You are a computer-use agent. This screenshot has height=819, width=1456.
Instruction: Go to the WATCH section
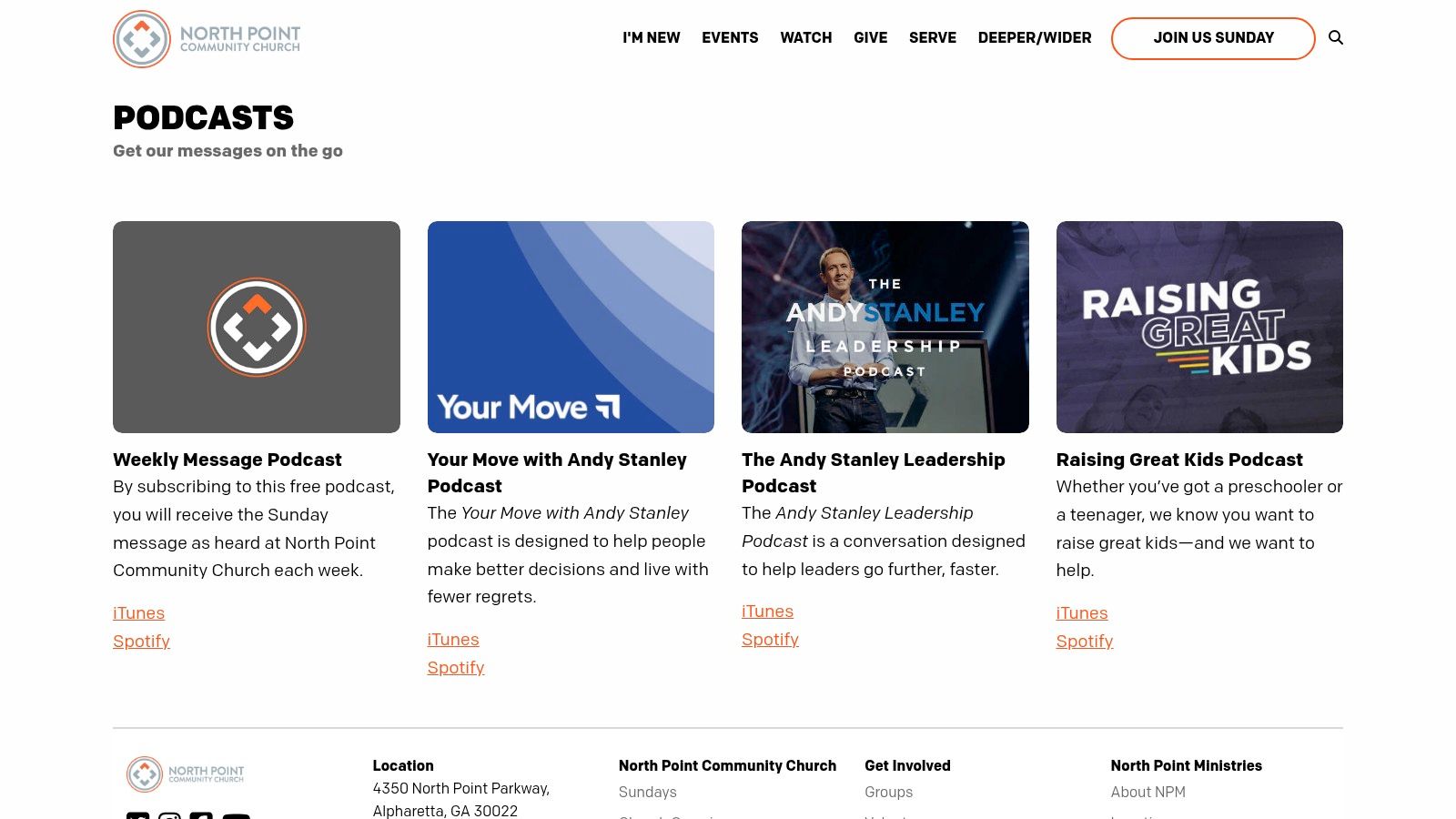coord(805,38)
